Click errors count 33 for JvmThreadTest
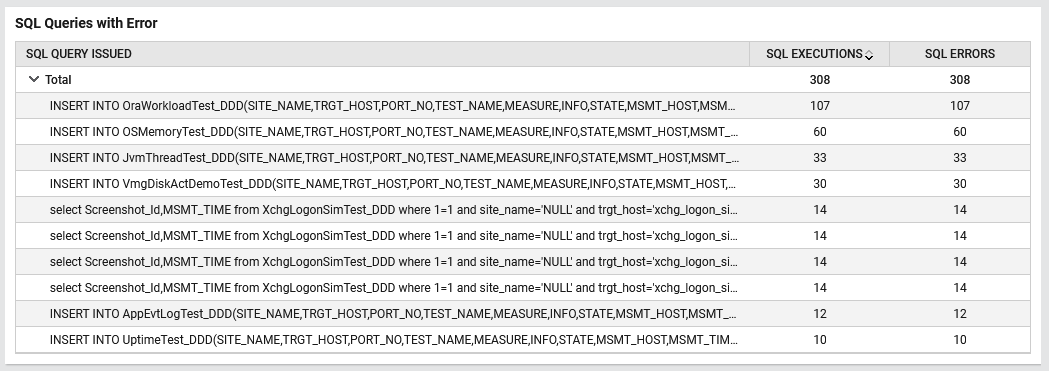This screenshot has height=371, width=1049. pyautogui.click(x=959, y=158)
